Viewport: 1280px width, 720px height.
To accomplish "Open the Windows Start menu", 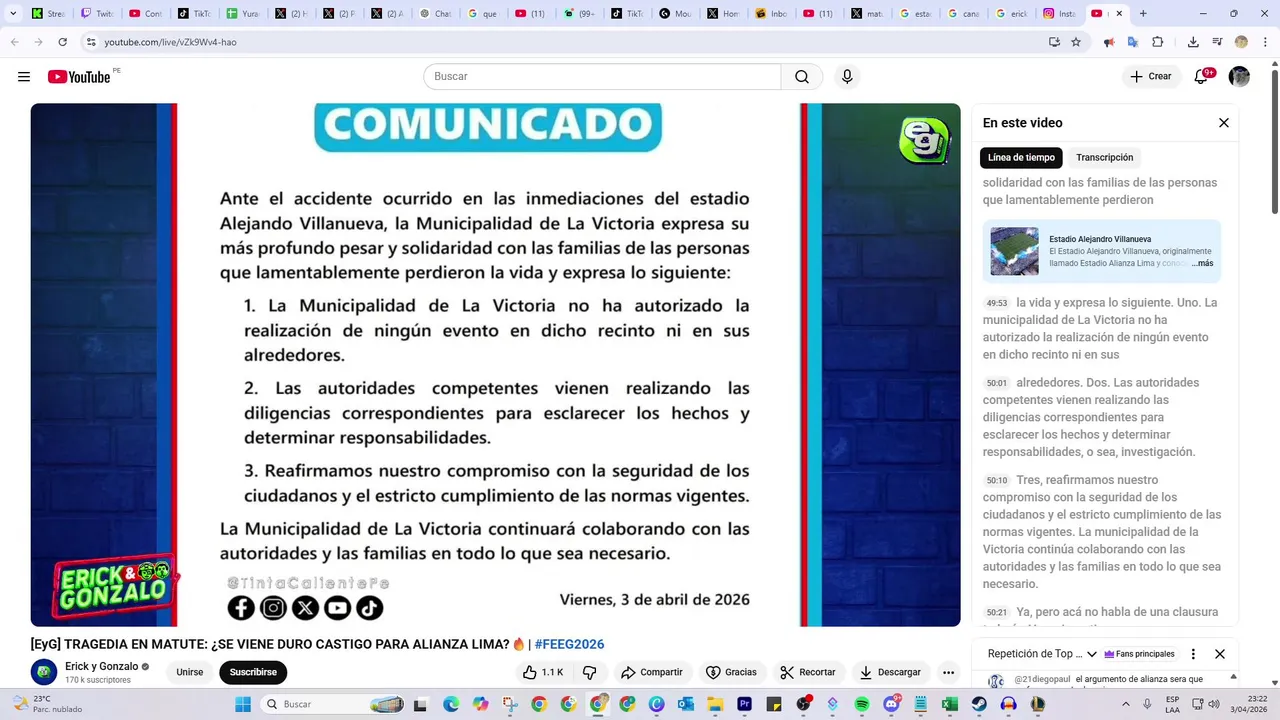I will click(243, 704).
